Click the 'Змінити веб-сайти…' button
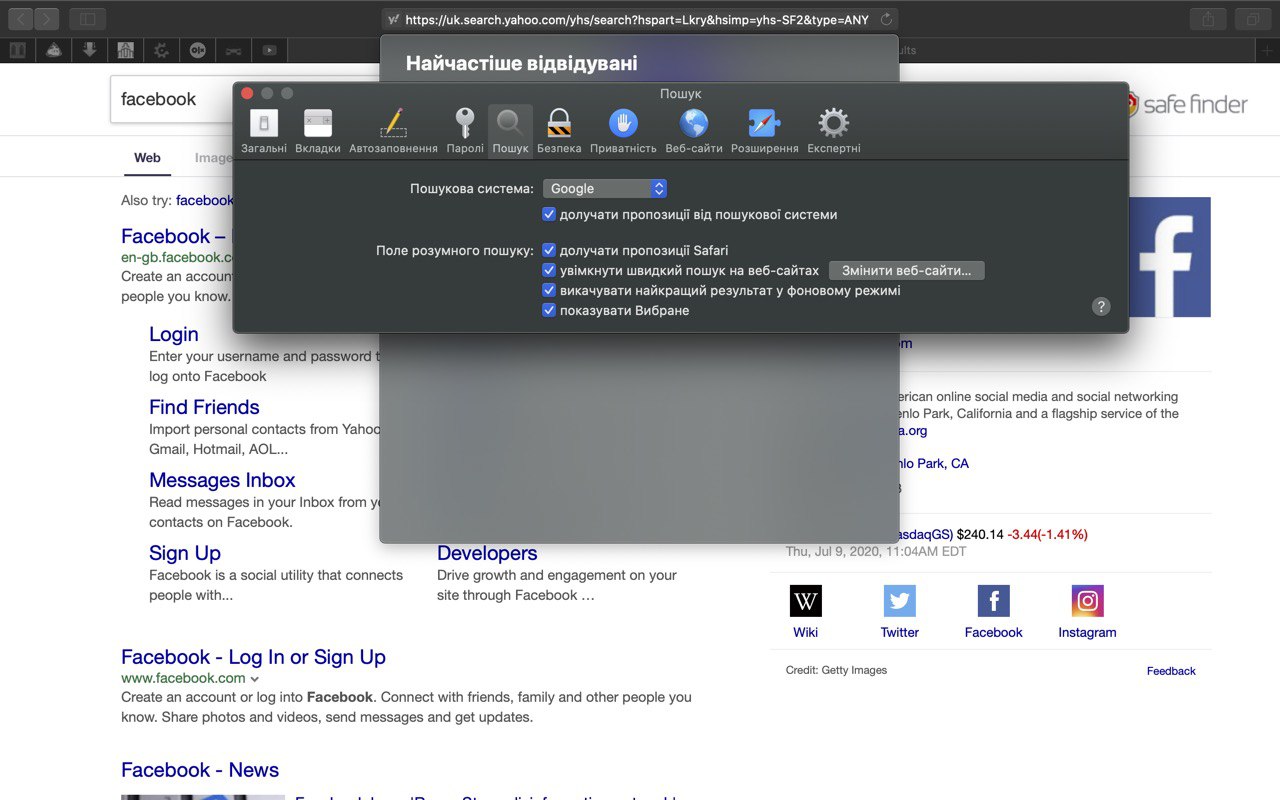This screenshot has height=800, width=1280. tap(907, 270)
